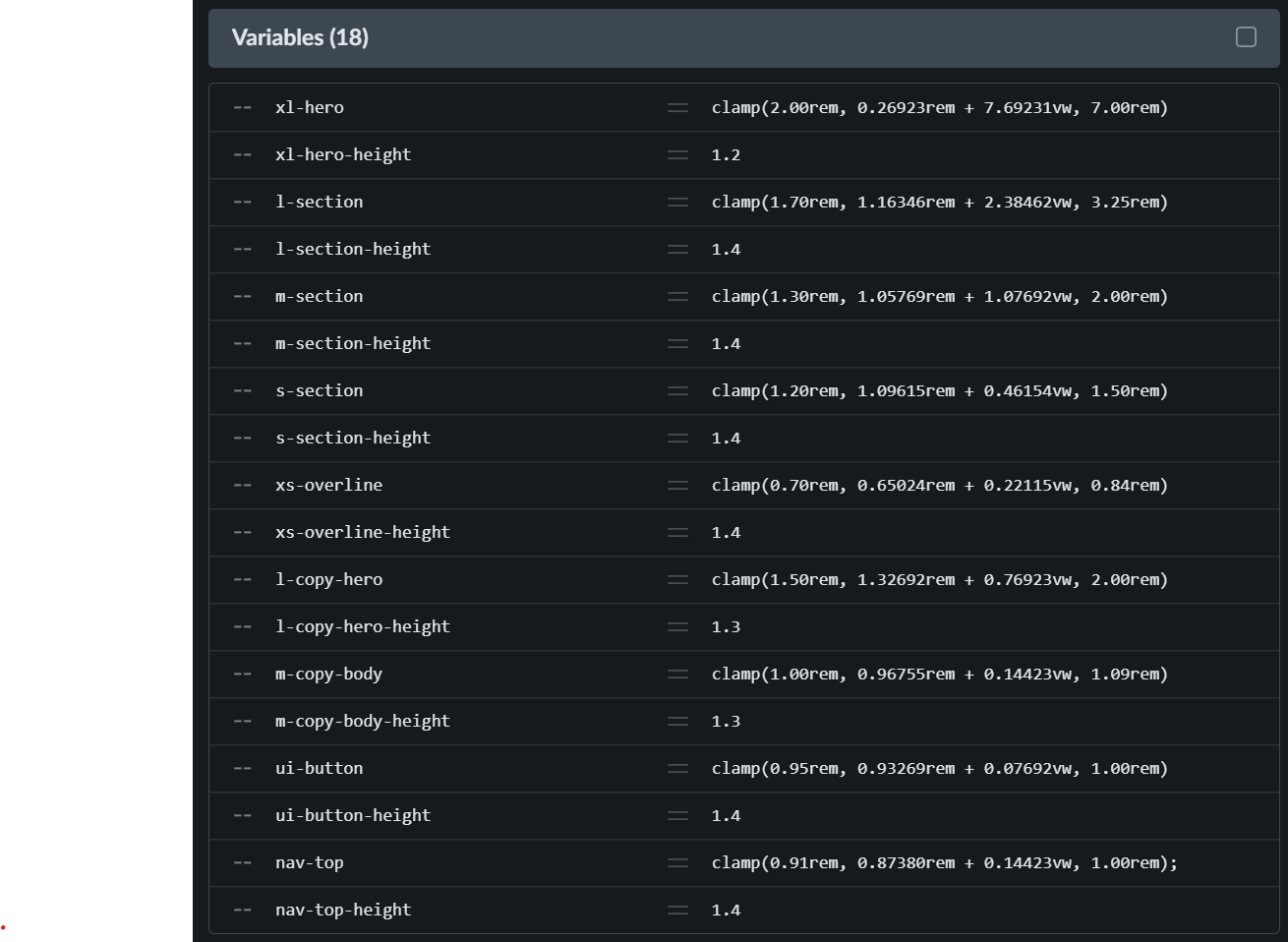Click the l-copy-hero-height value 1.3

pos(726,627)
